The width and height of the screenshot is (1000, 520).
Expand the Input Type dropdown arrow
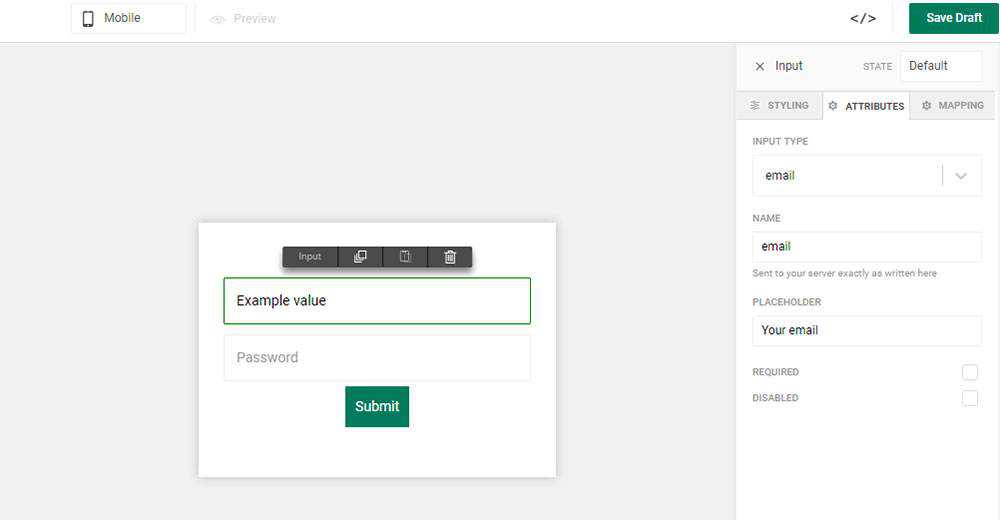961,176
